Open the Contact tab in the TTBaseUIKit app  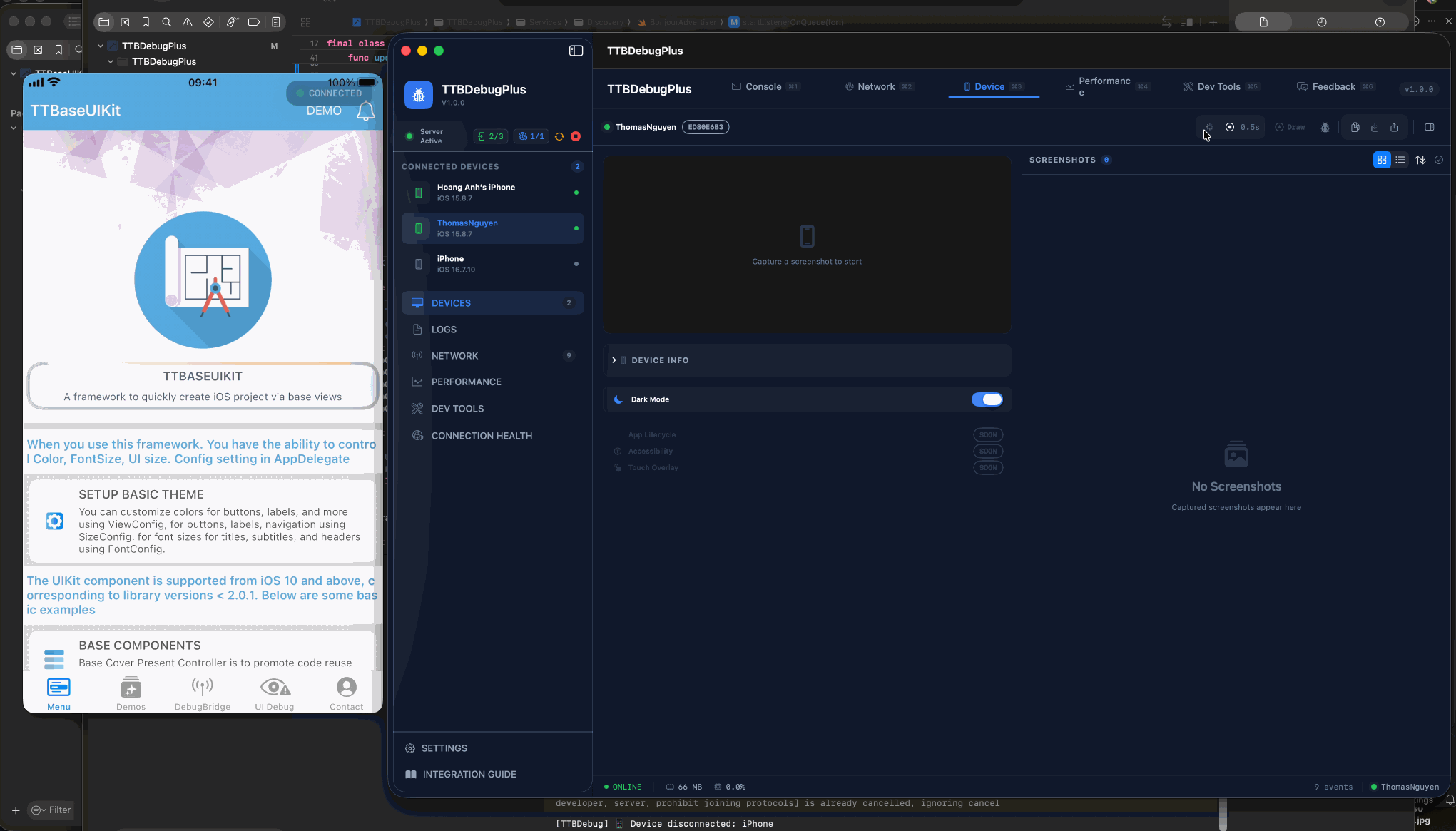coord(347,692)
